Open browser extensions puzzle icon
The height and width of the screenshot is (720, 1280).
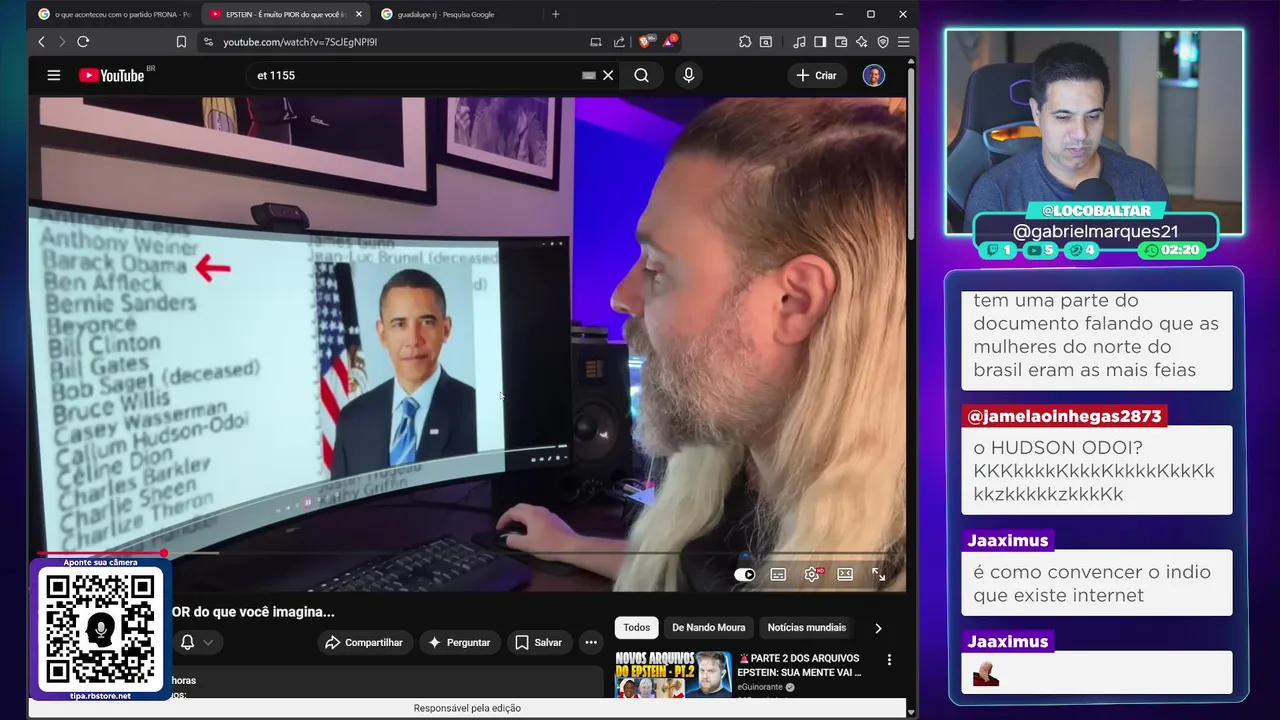pos(745,42)
